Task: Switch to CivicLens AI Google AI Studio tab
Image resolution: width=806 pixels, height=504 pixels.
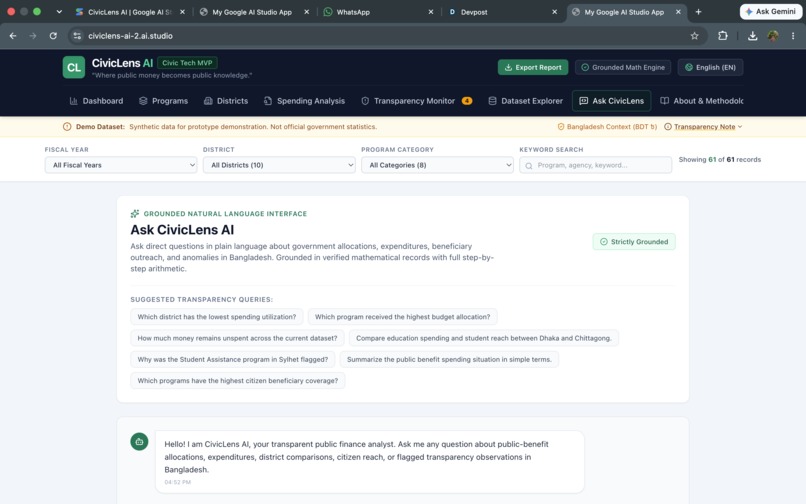Action: click(x=130, y=12)
